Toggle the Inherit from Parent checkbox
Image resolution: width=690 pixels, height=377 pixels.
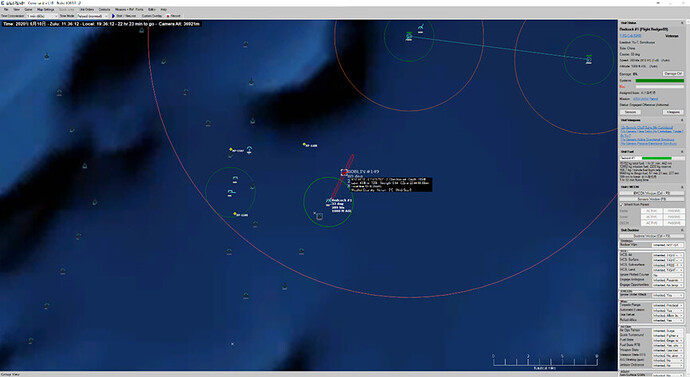(x=622, y=205)
